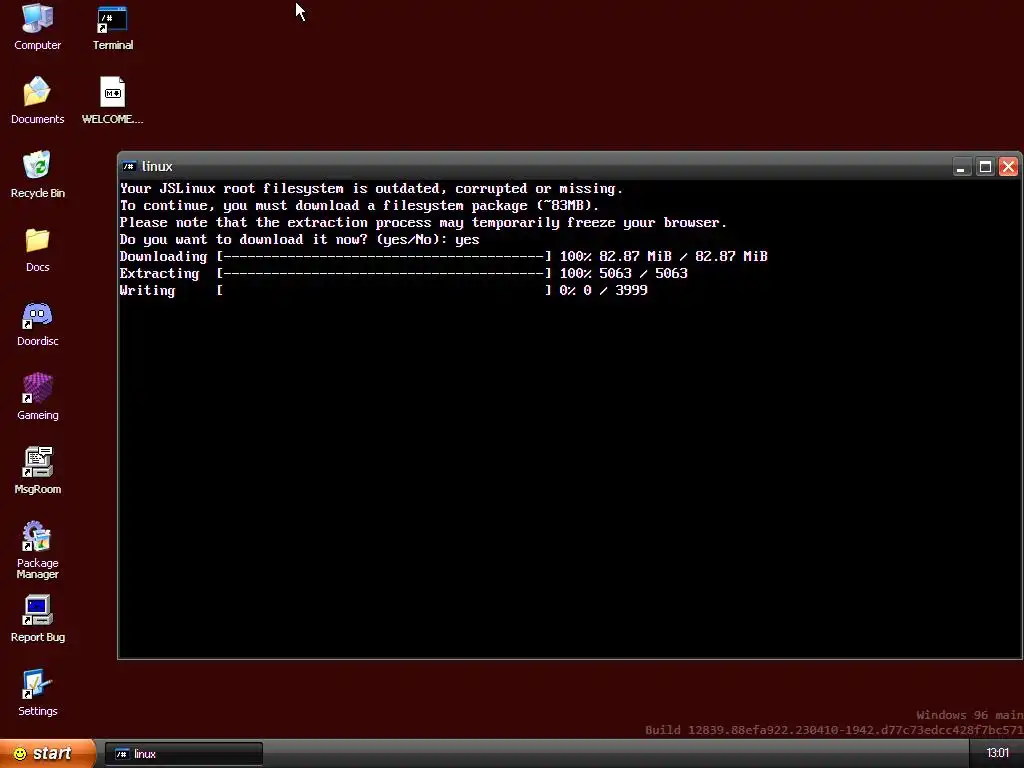
Task: Open the start menu button
Action: point(47,754)
